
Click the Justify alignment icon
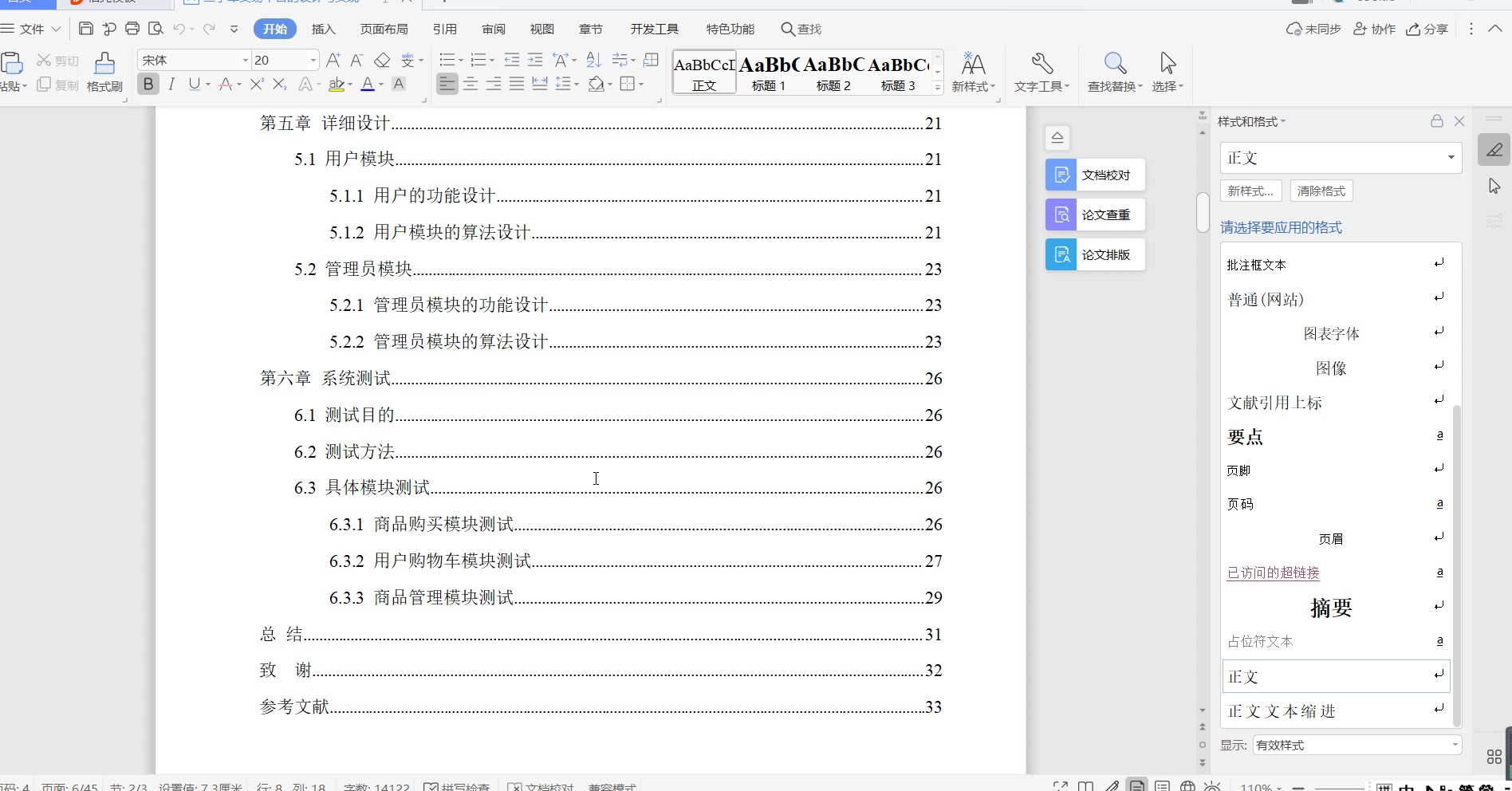[x=517, y=84]
